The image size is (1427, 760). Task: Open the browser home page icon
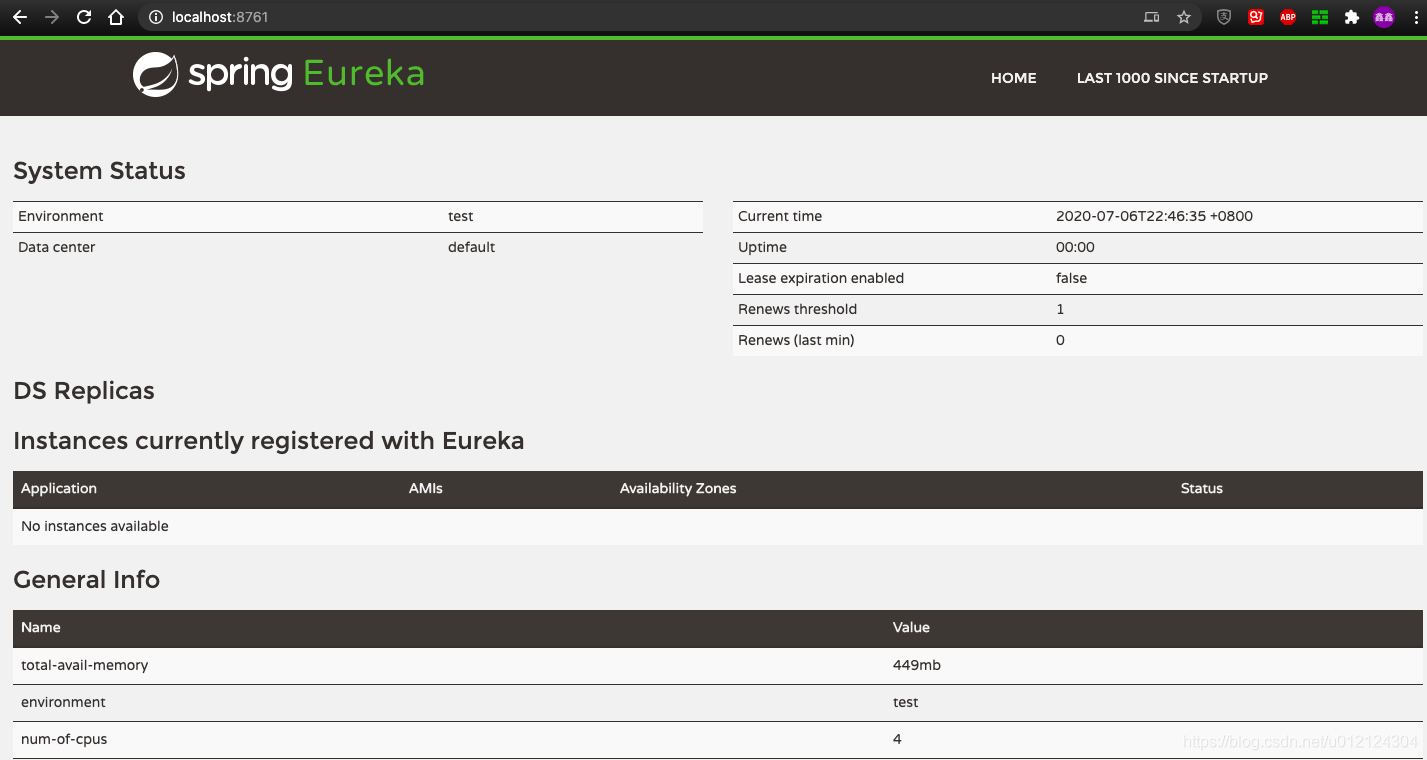click(116, 17)
